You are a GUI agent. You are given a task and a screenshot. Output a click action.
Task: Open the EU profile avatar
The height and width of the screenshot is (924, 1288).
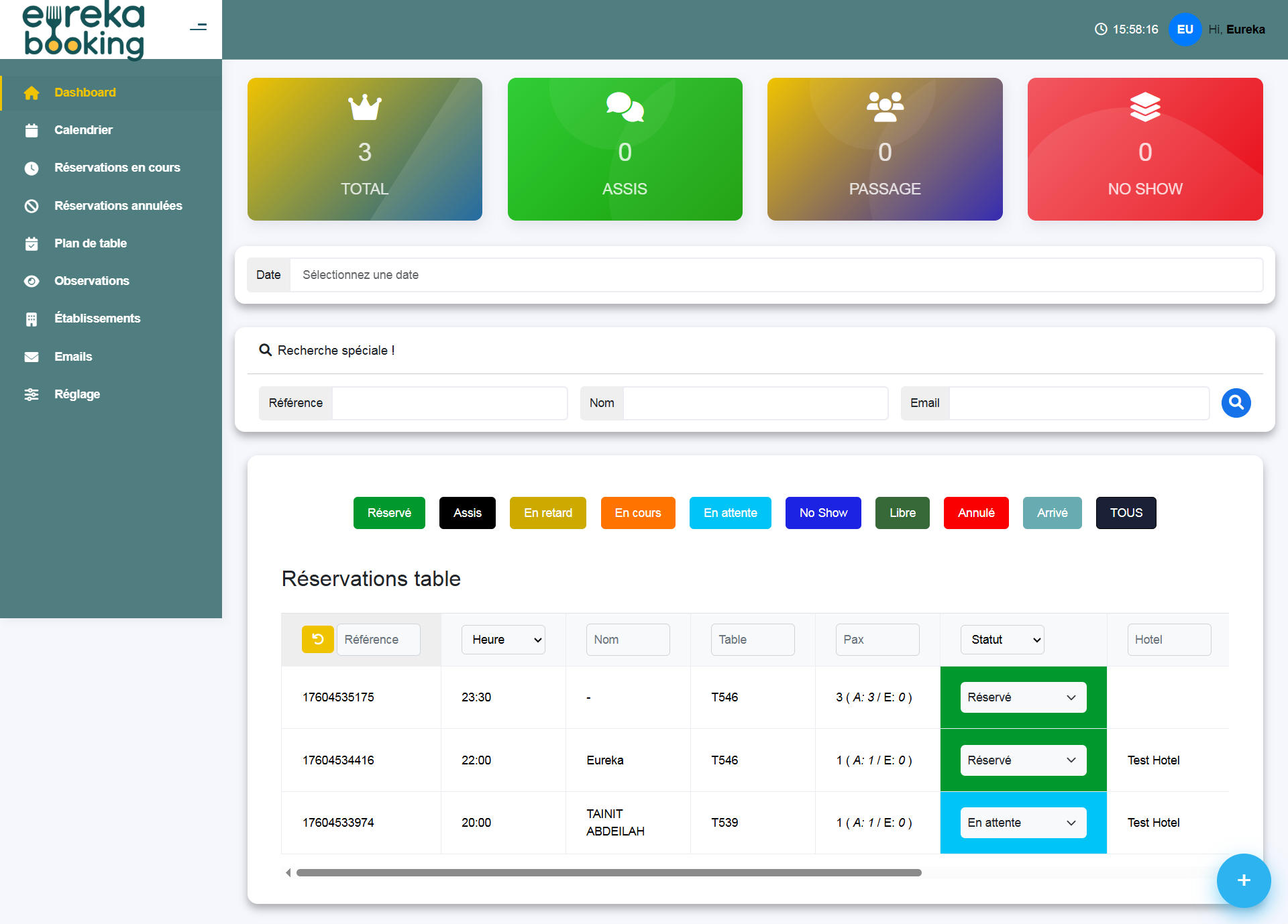click(x=1185, y=30)
